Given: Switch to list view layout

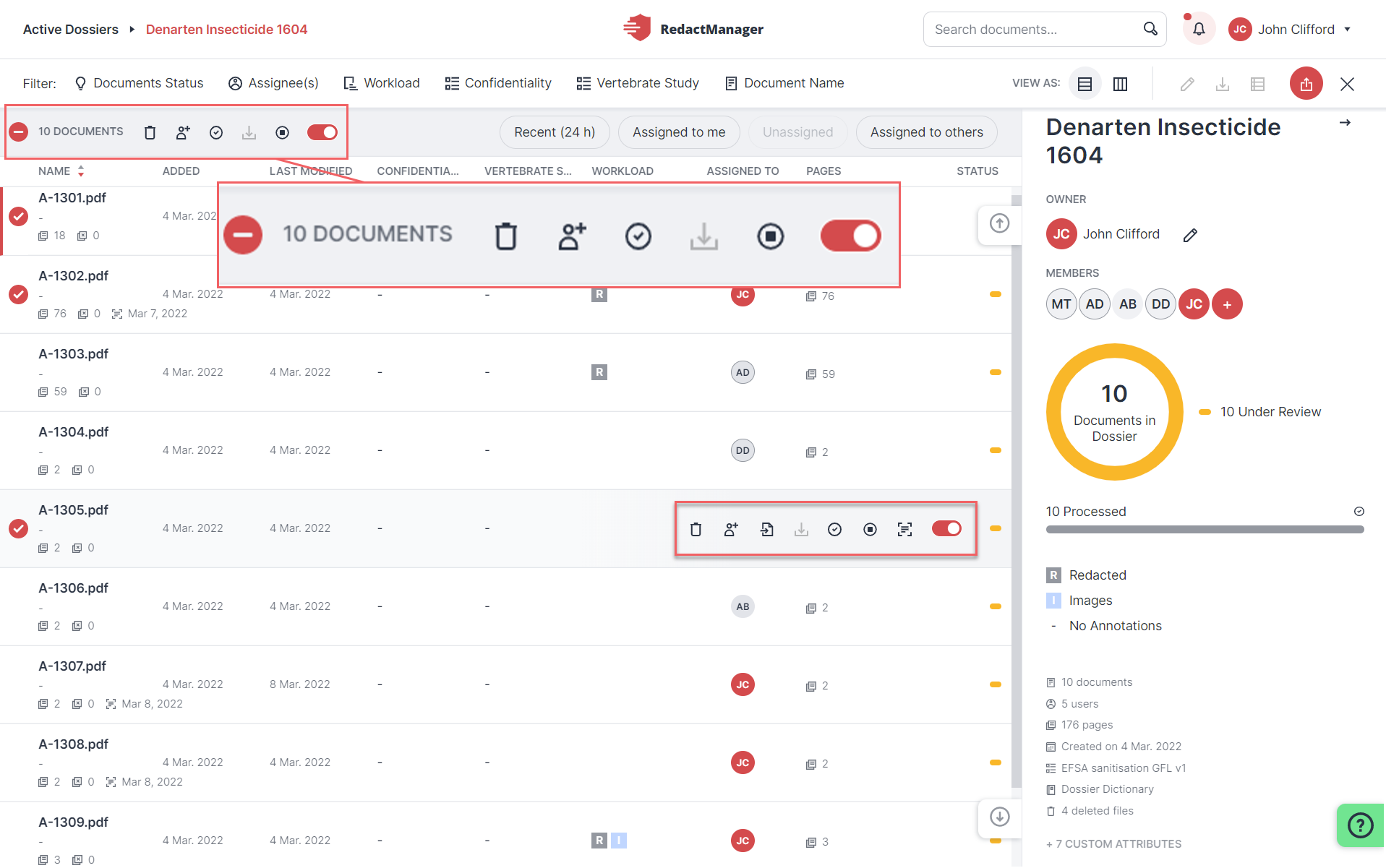Looking at the screenshot, I should (1085, 84).
